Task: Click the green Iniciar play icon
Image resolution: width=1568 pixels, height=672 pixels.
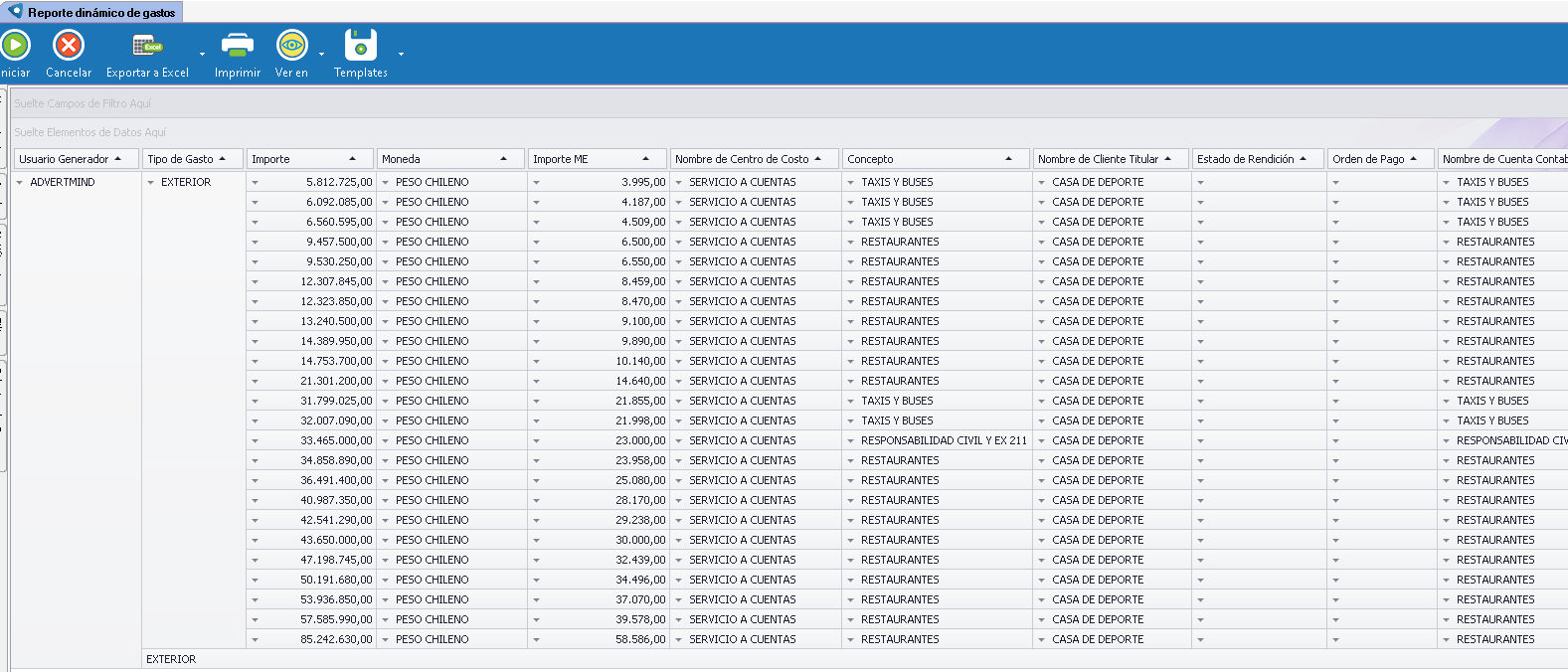Action: [x=15, y=46]
